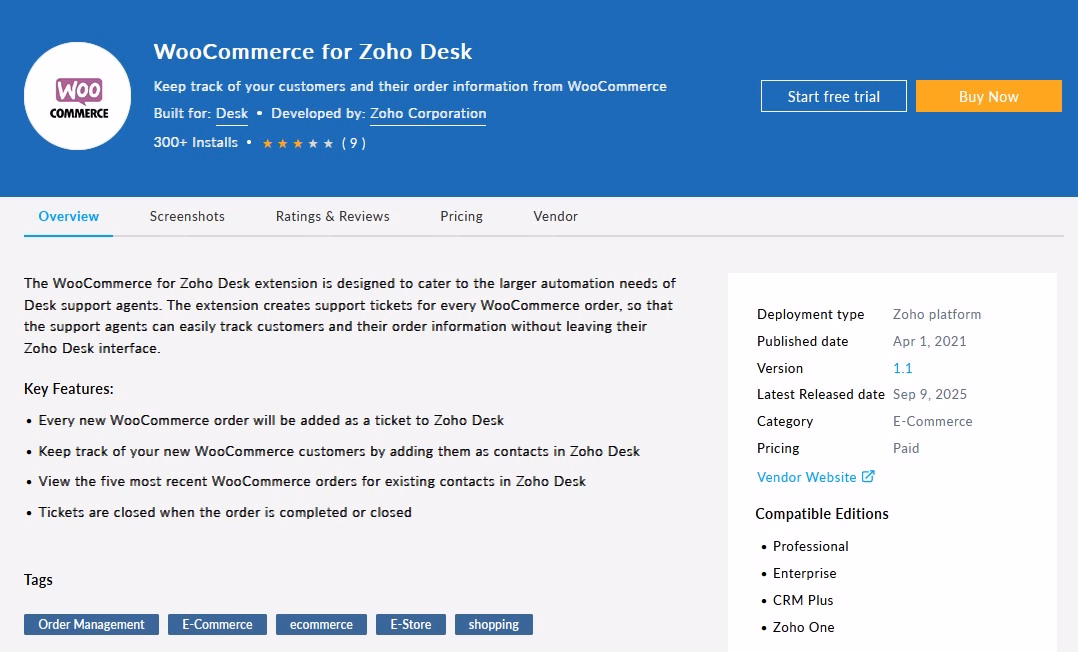The width and height of the screenshot is (1078, 652).
Task: View the Pricing tab
Action: pos(461,216)
